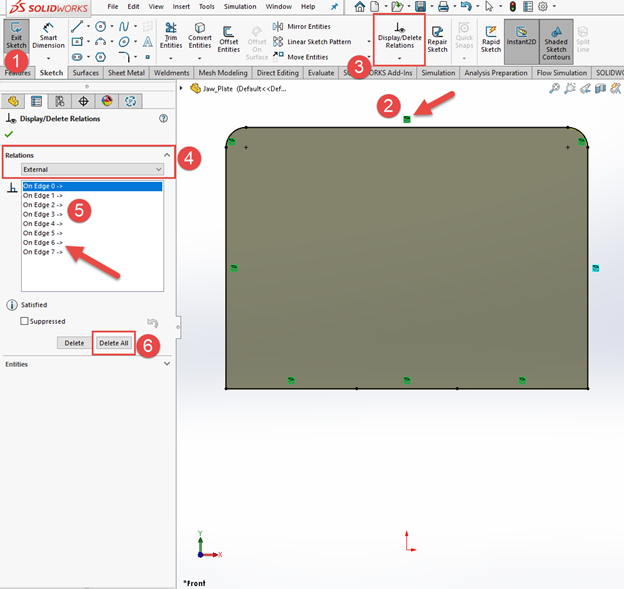Open the Tools menu

point(207,6)
